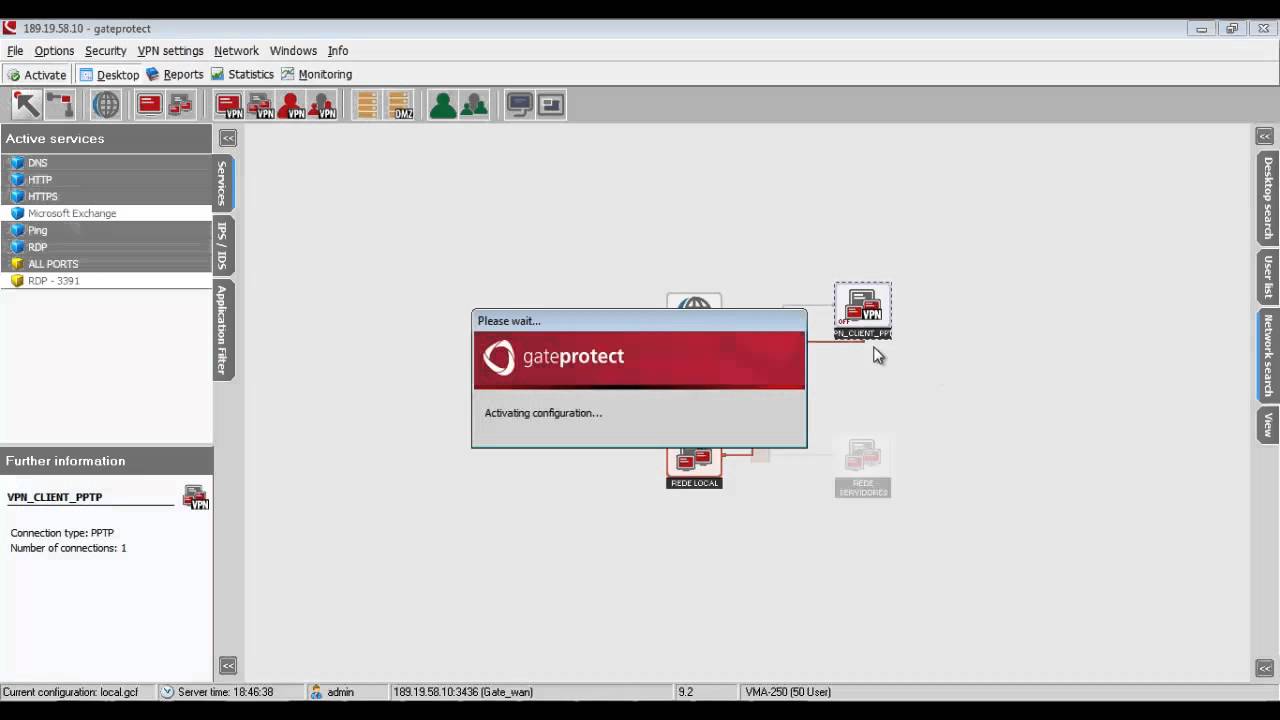Open the Desktop search side tab
This screenshot has width=1280, height=720.
[x=1267, y=198]
